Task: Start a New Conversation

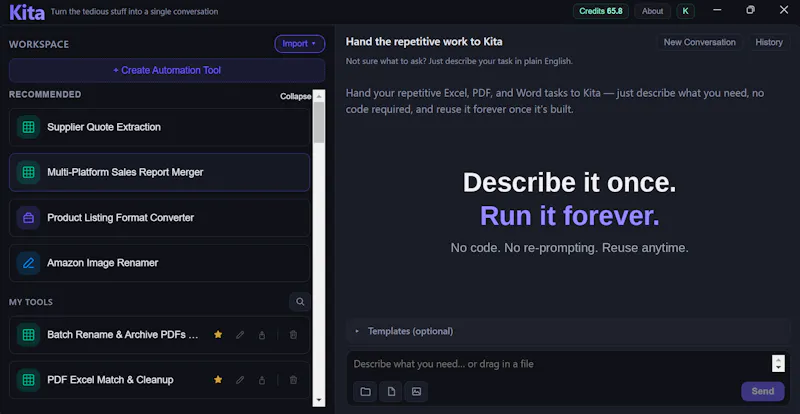Action: click(699, 42)
